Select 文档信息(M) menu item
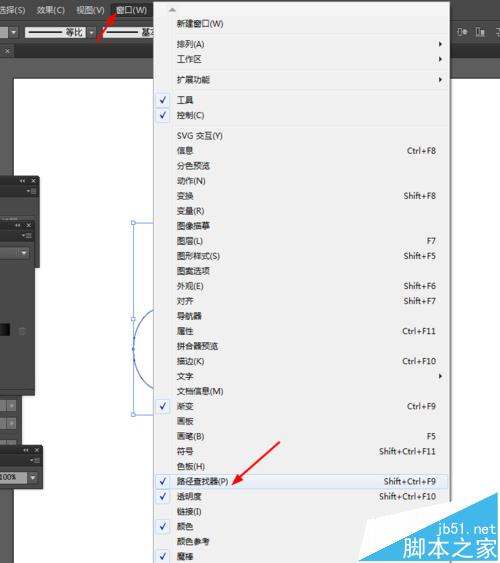The height and width of the screenshot is (563, 500). pos(302,391)
